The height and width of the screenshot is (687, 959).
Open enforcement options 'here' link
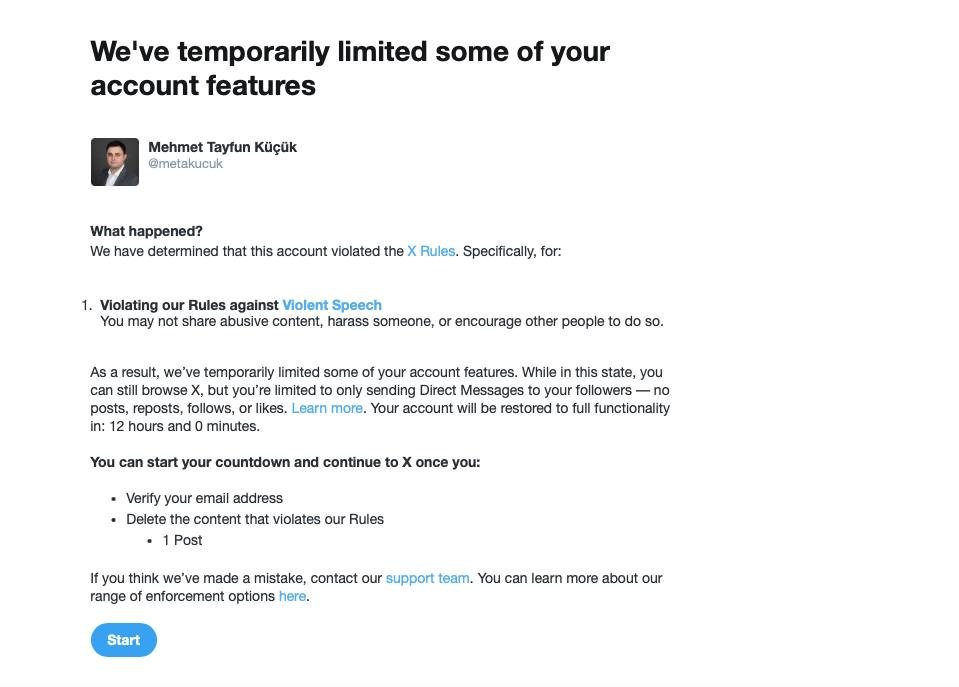[x=292, y=596]
